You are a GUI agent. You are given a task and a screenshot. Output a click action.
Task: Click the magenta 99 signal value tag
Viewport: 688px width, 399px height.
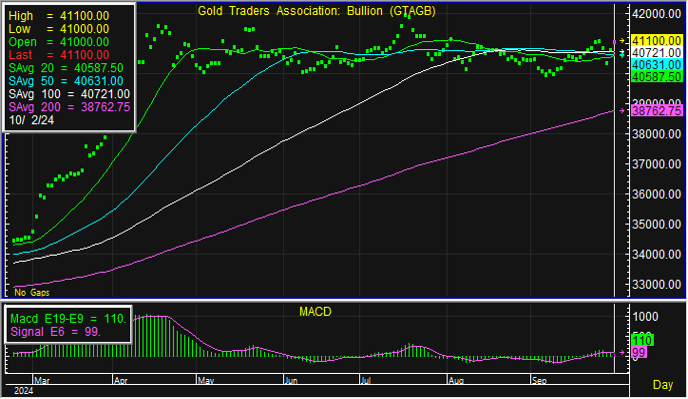[x=639, y=352]
